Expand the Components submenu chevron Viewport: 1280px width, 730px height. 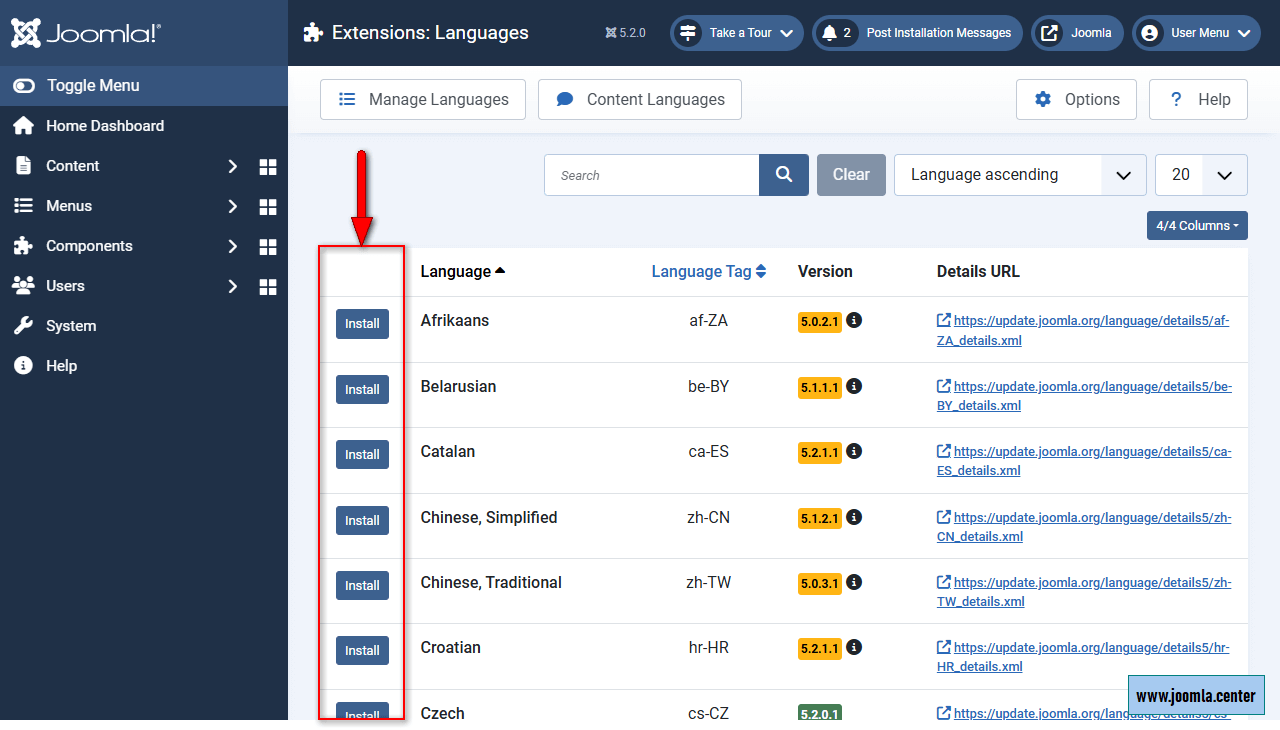pos(233,246)
